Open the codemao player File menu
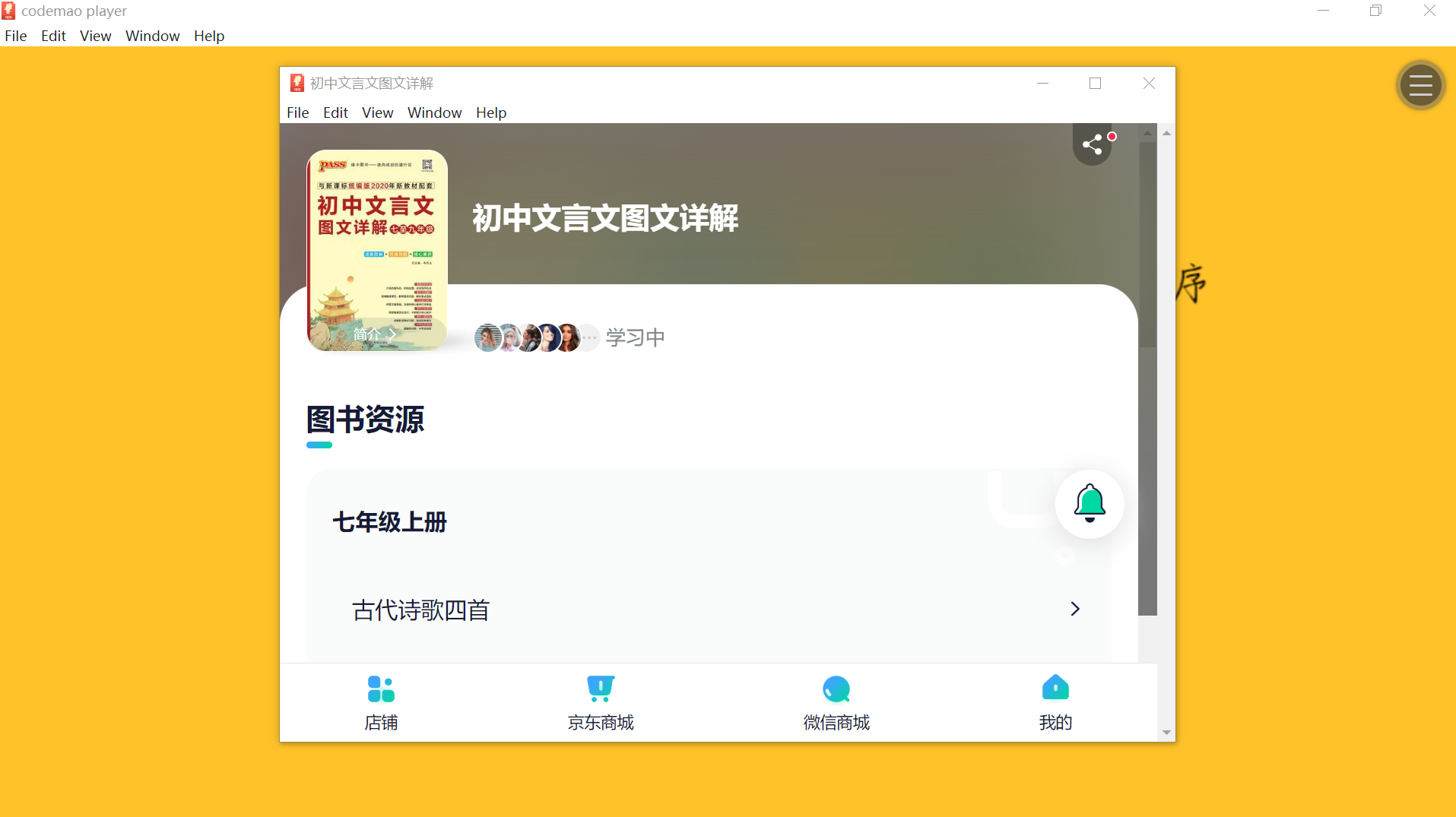The height and width of the screenshot is (817, 1456). coord(16,36)
